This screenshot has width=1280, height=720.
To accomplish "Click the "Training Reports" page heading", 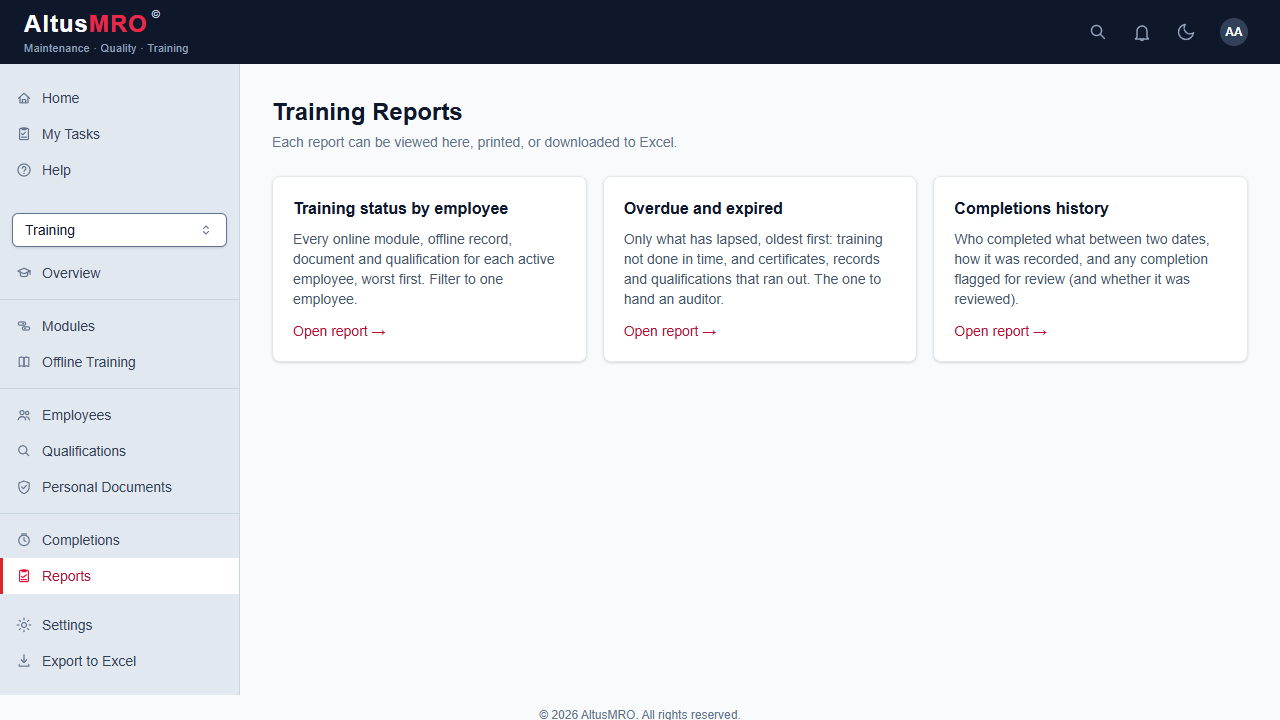I will 367,112.
